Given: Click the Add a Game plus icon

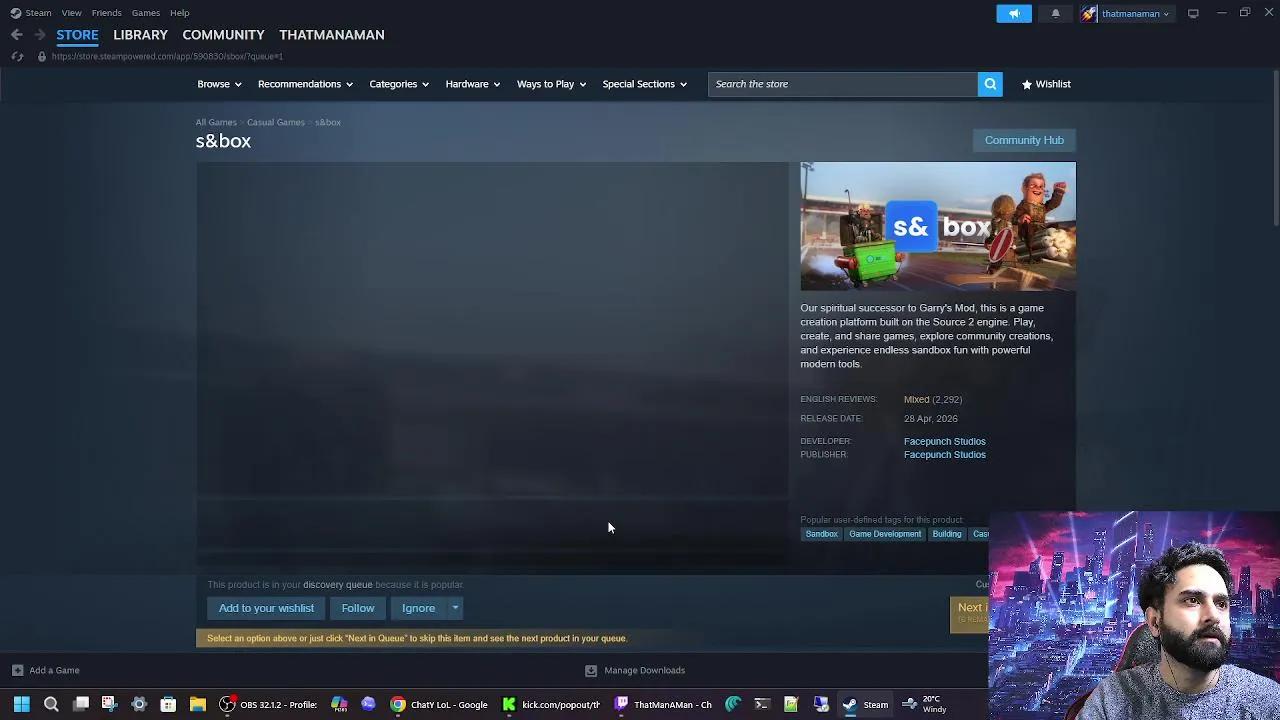Looking at the screenshot, I should point(17,670).
